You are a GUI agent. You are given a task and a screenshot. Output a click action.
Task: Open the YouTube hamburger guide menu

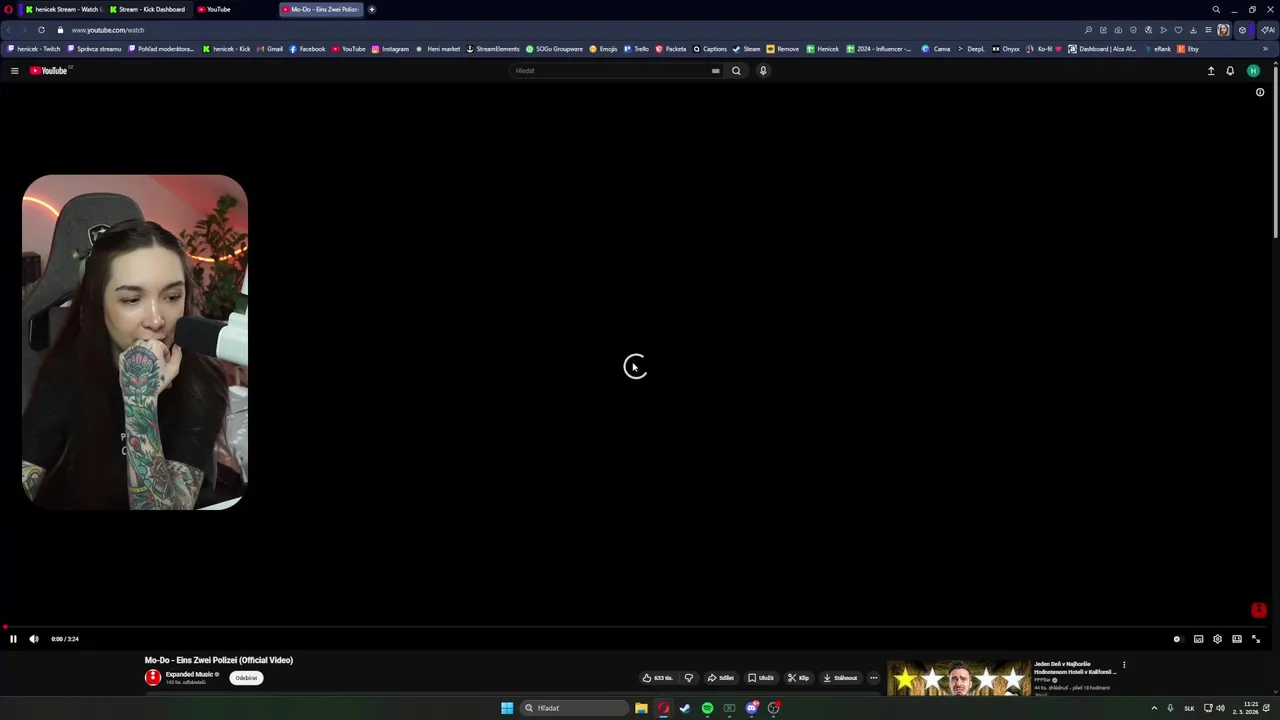click(14, 71)
